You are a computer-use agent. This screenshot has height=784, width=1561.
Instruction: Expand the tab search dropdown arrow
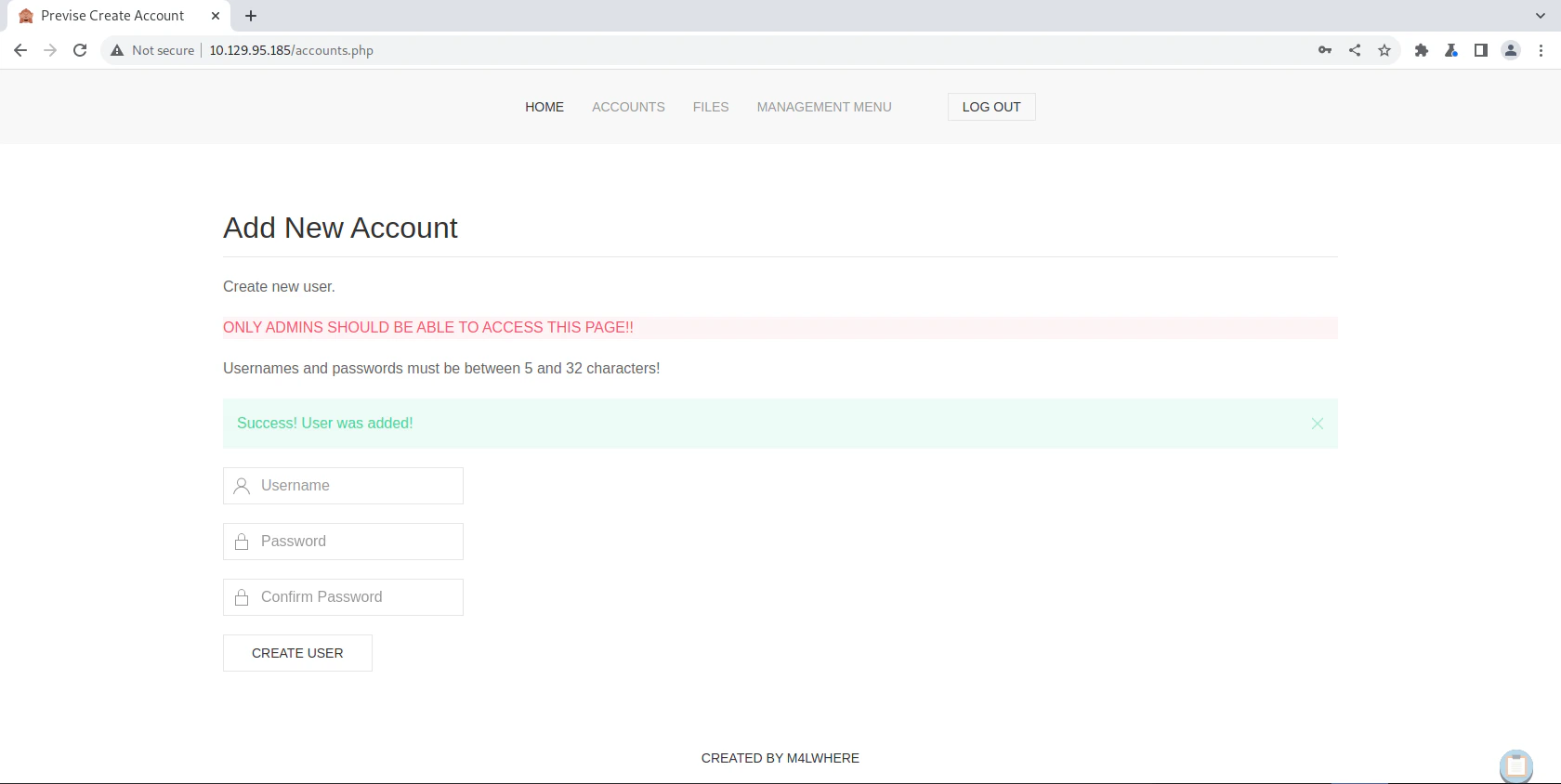tap(1541, 16)
